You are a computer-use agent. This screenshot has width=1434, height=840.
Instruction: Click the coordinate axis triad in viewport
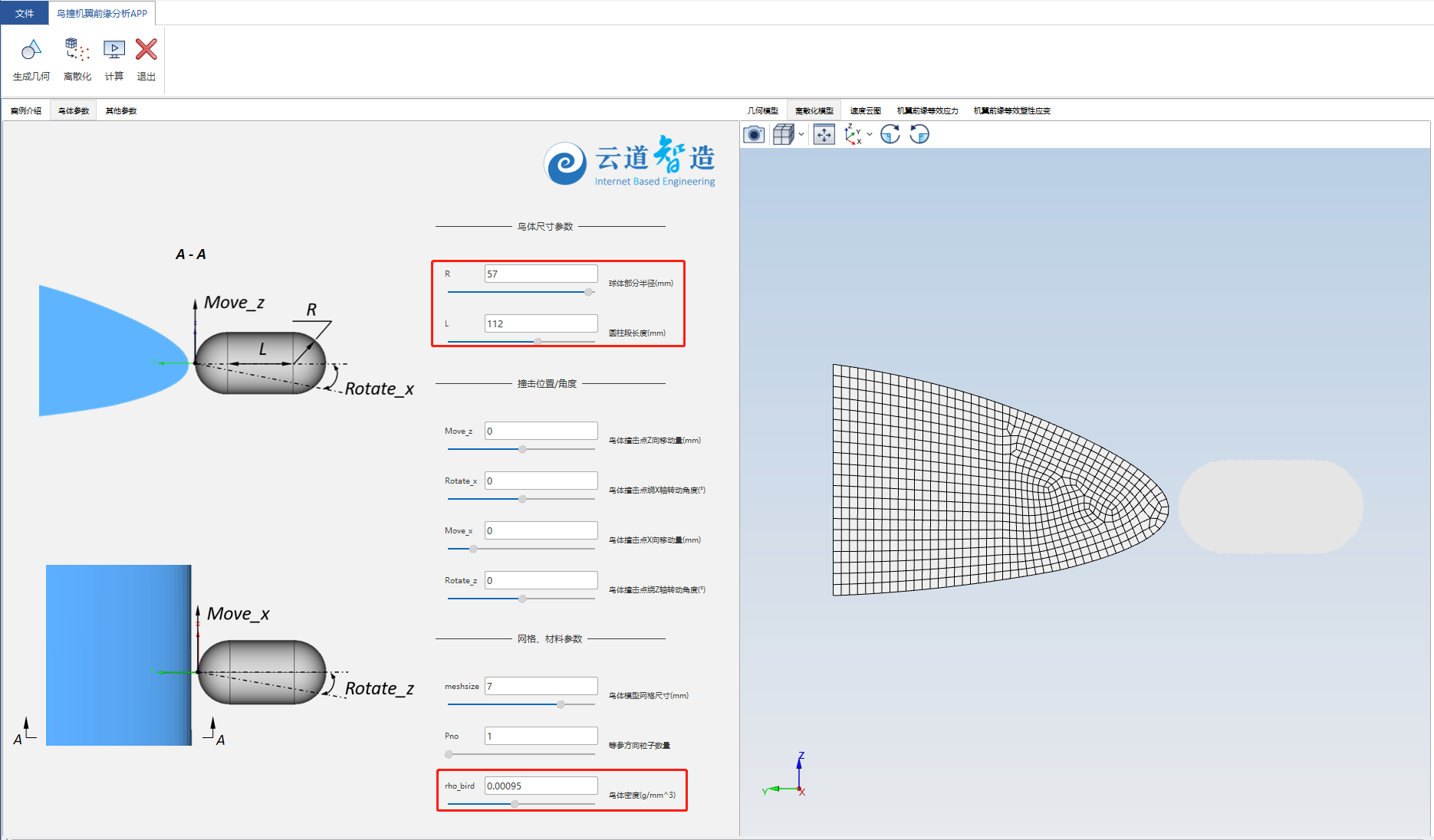coord(785,774)
